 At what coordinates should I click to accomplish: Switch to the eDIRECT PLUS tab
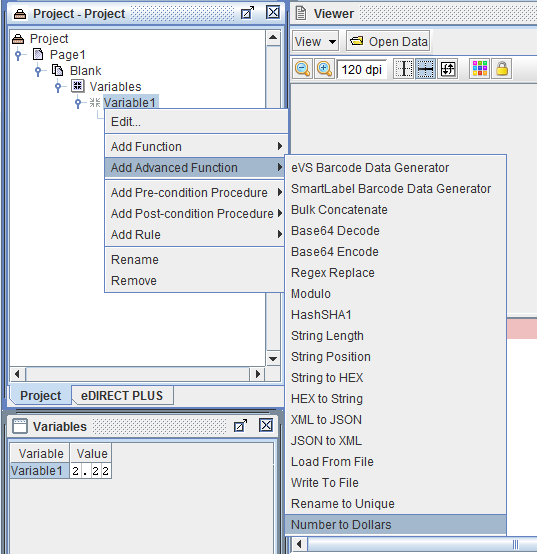click(x=122, y=395)
